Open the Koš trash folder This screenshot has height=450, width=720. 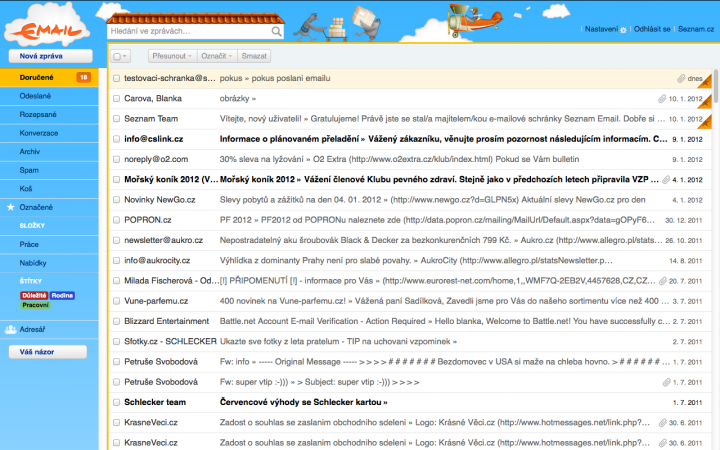(x=49, y=189)
